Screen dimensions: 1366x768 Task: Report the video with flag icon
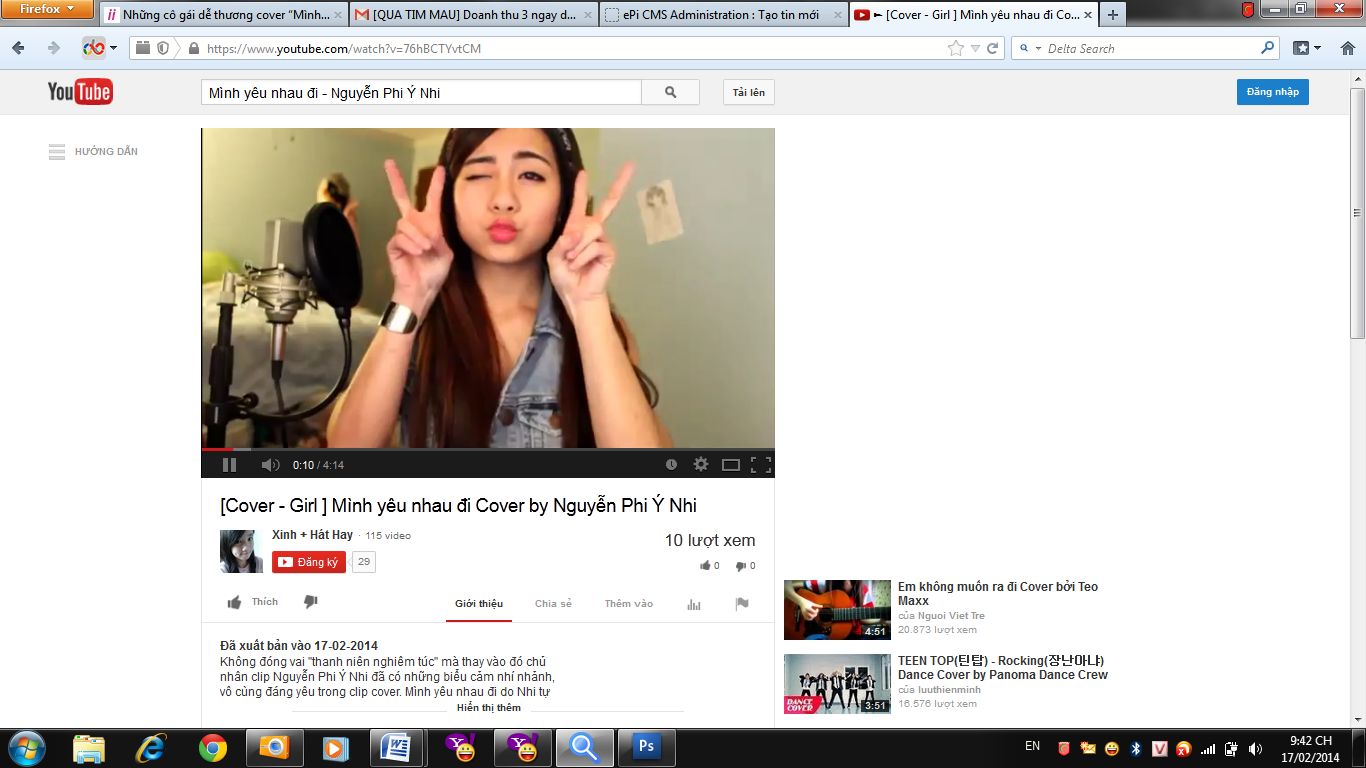(x=742, y=604)
